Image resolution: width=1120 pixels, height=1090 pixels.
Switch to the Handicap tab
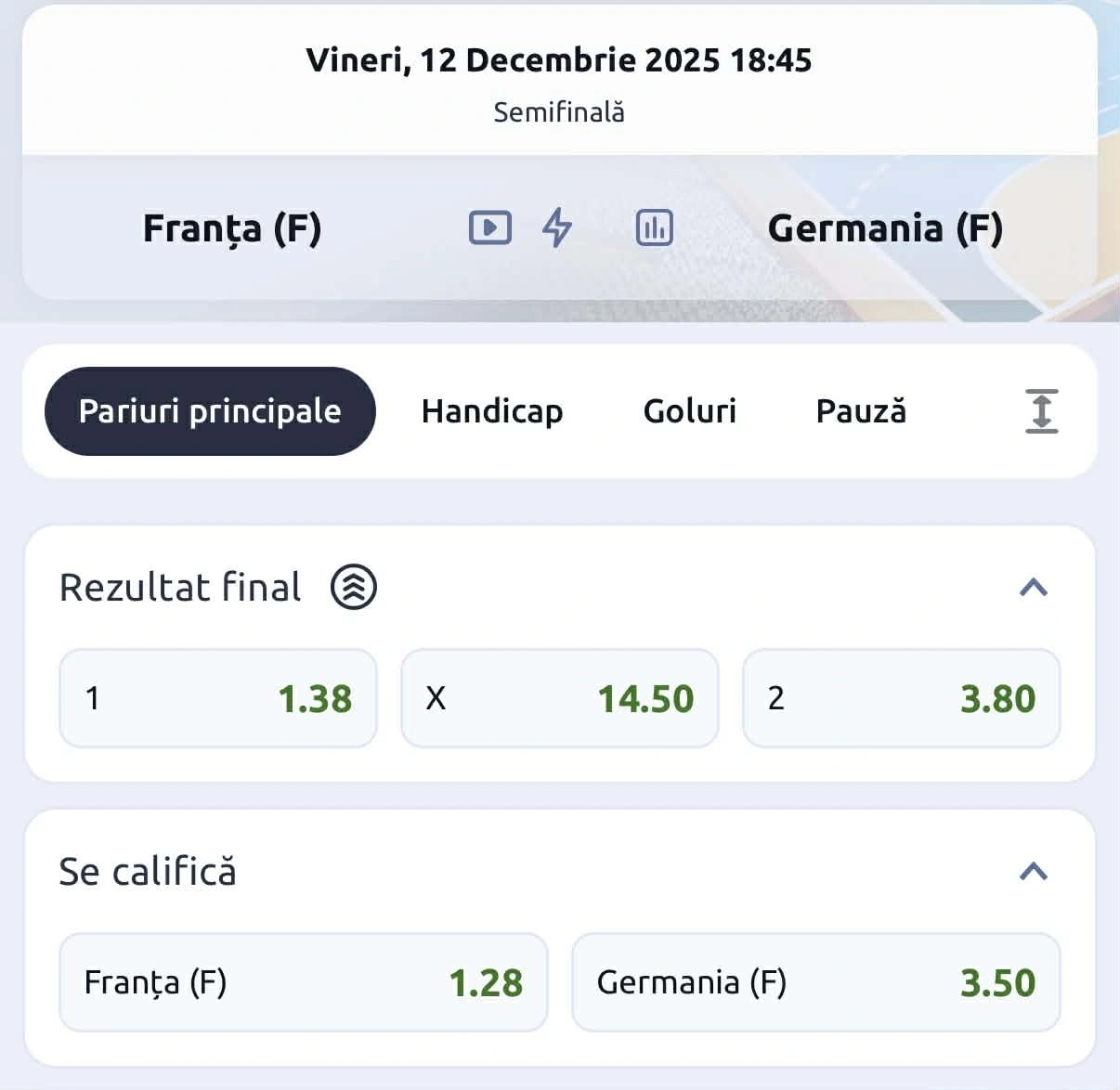[x=492, y=411]
